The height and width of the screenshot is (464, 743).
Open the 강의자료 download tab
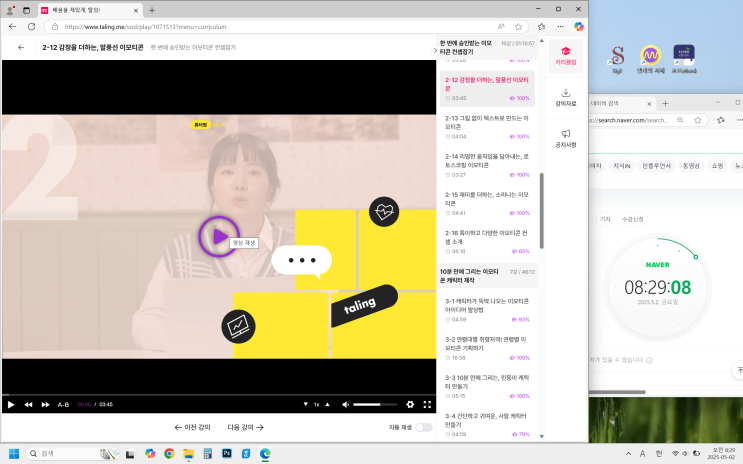point(566,97)
